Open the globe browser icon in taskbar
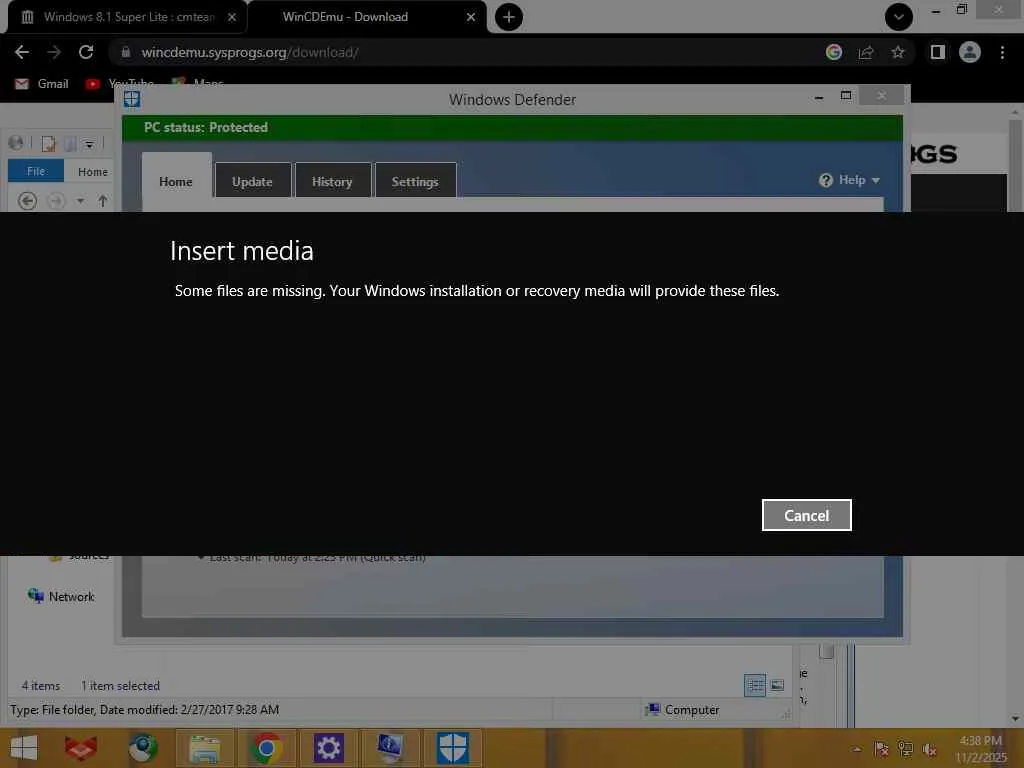This screenshot has width=1024, height=768. pyautogui.click(x=142, y=748)
